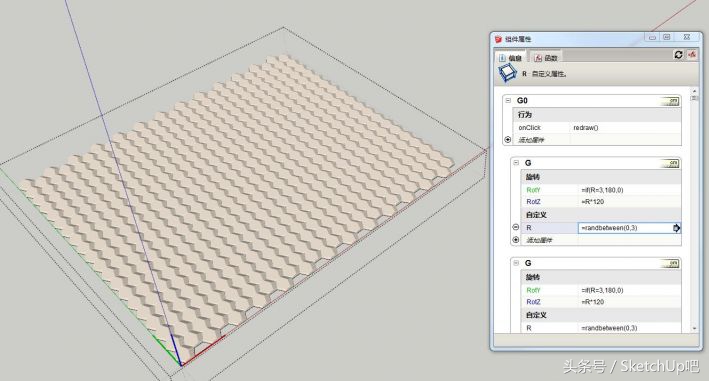Viewport: 709px width, 381px height.
Task: Click the plus icon to add attribute in G0
Action: click(x=508, y=140)
